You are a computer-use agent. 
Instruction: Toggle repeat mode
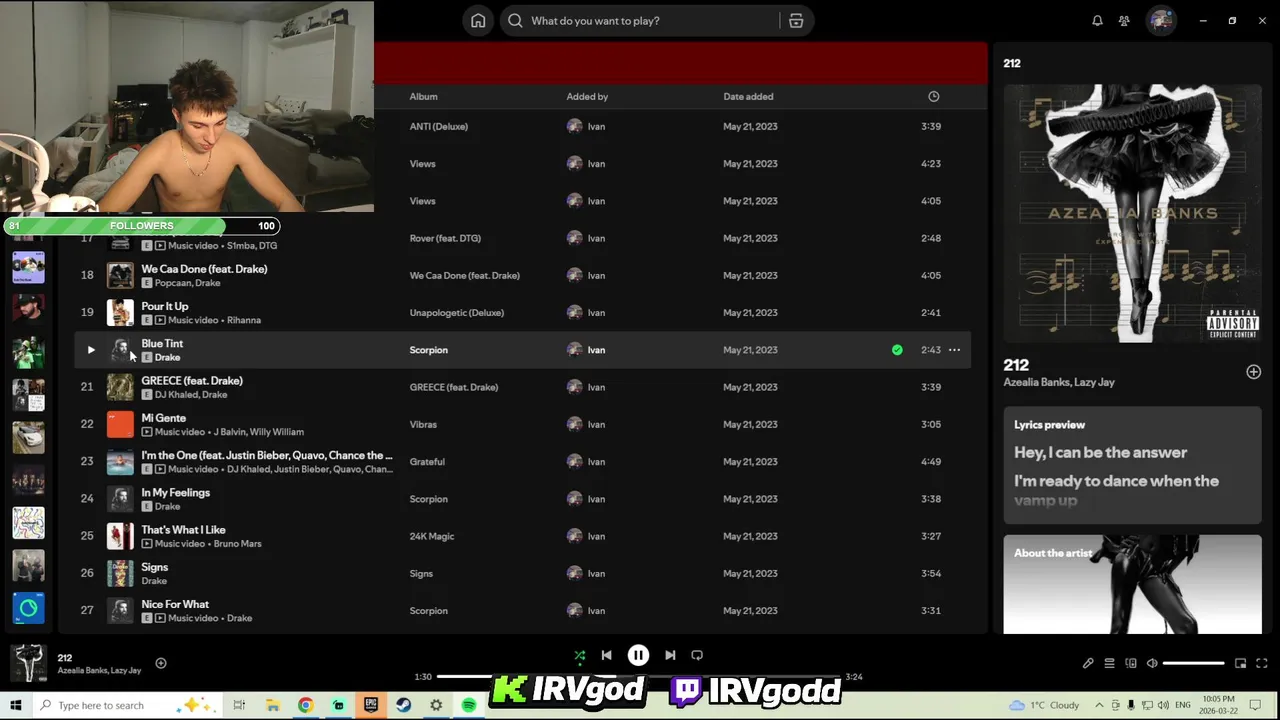click(x=697, y=655)
